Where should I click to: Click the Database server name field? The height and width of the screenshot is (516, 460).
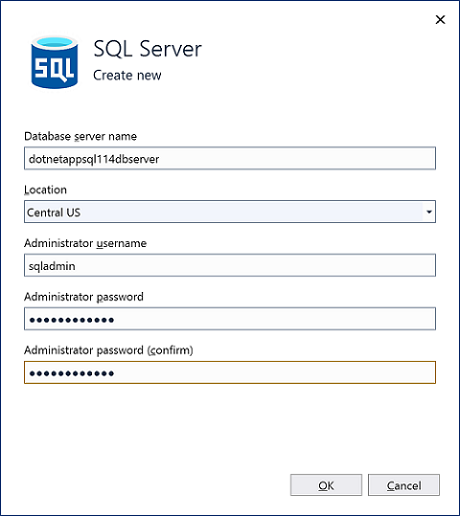click(230, 158)
